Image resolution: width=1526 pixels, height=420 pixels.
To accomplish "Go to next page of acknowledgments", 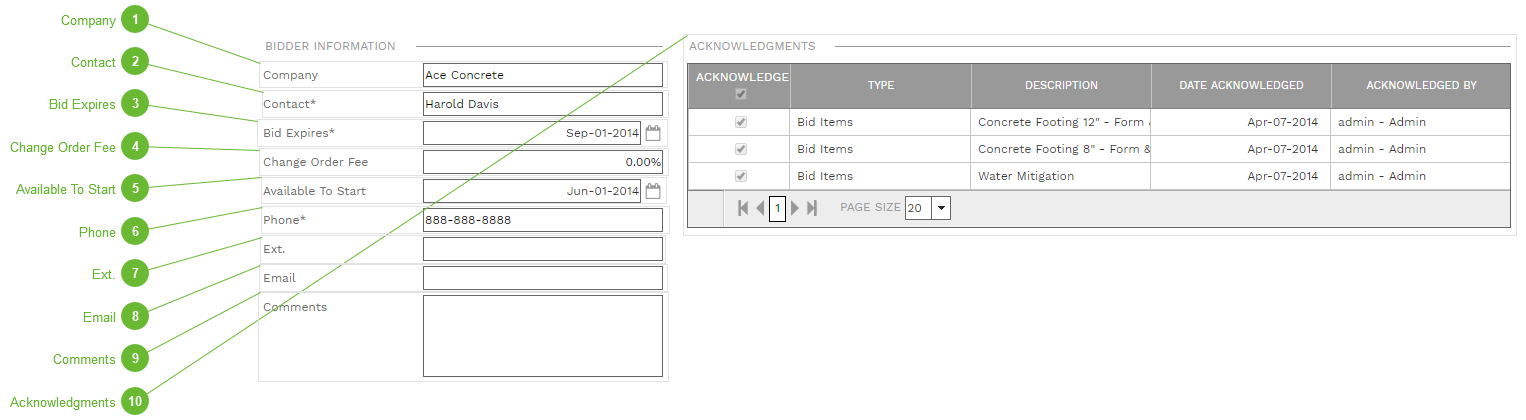I will tap(796, 208).
